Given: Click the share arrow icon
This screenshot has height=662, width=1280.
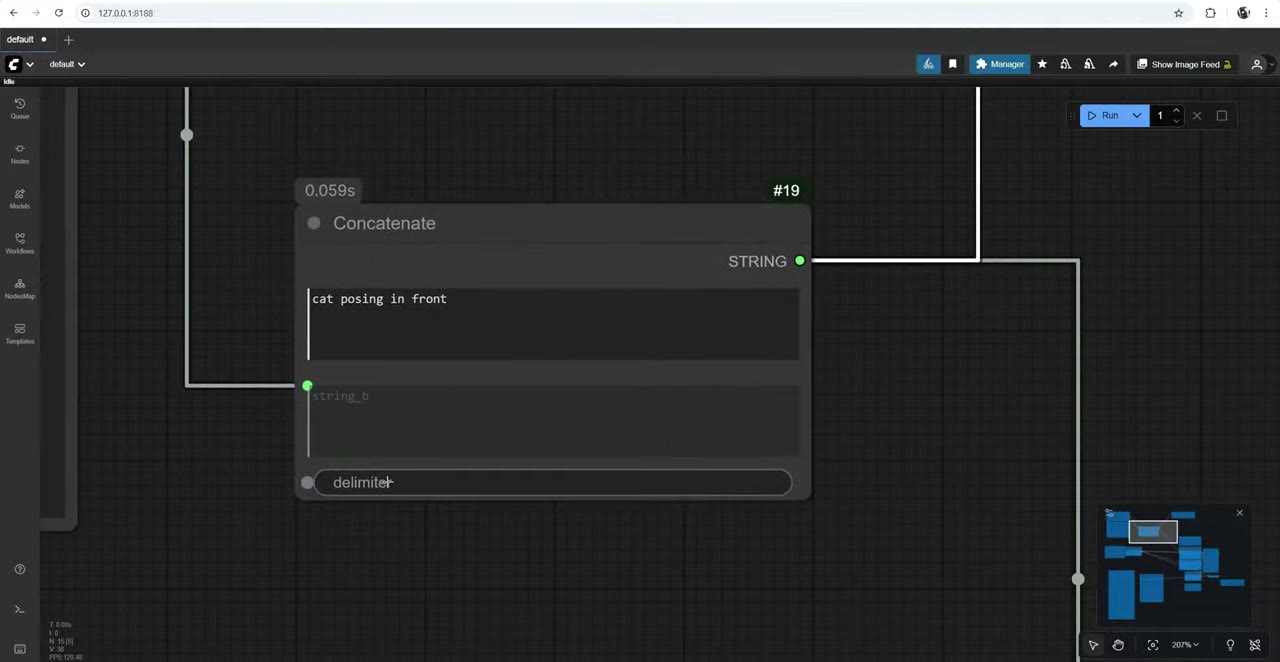Looking at the screenshot, I should 1113,64.
